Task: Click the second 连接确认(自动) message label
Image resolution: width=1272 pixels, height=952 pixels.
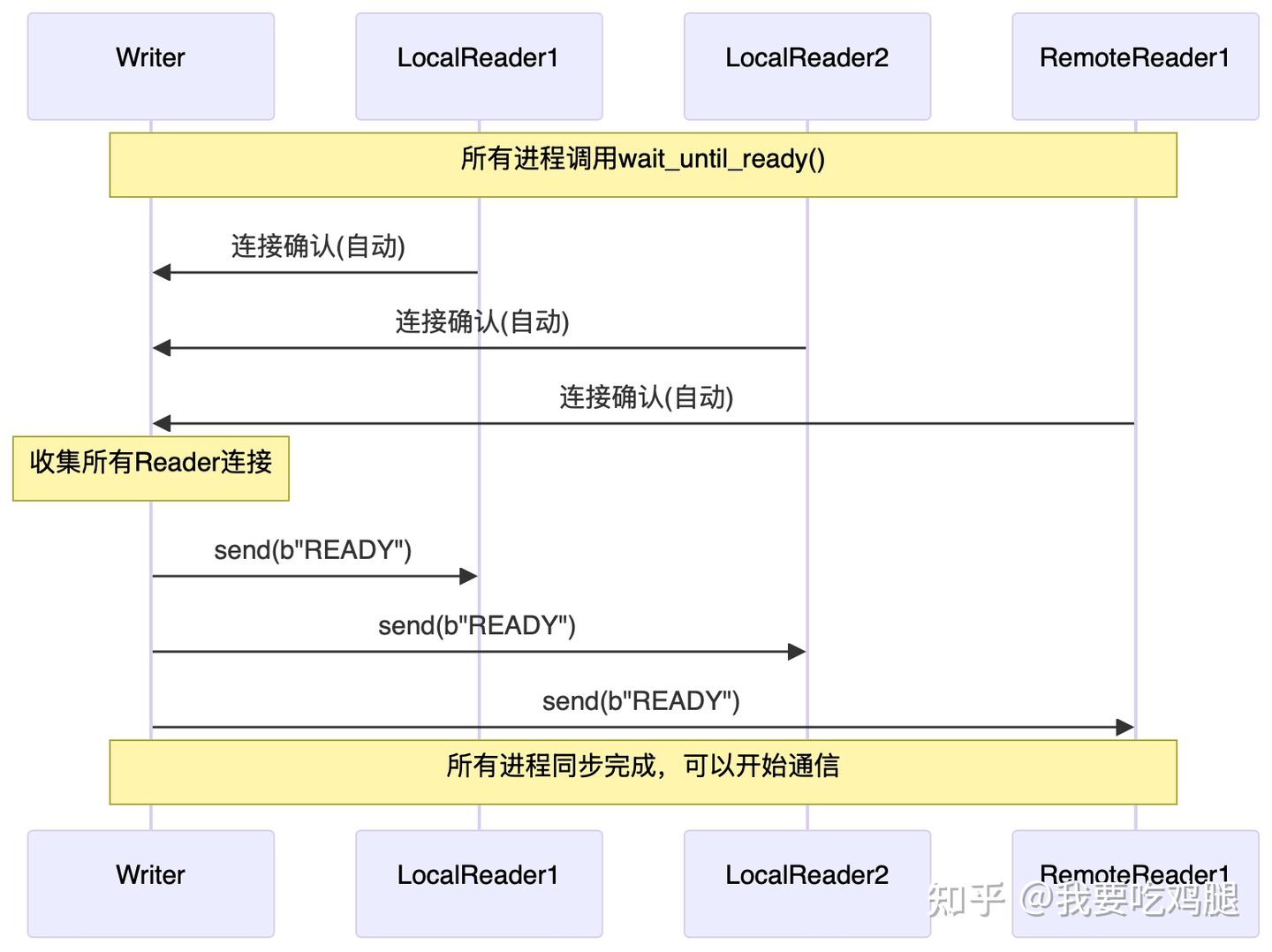Action: tap(480, 323)
